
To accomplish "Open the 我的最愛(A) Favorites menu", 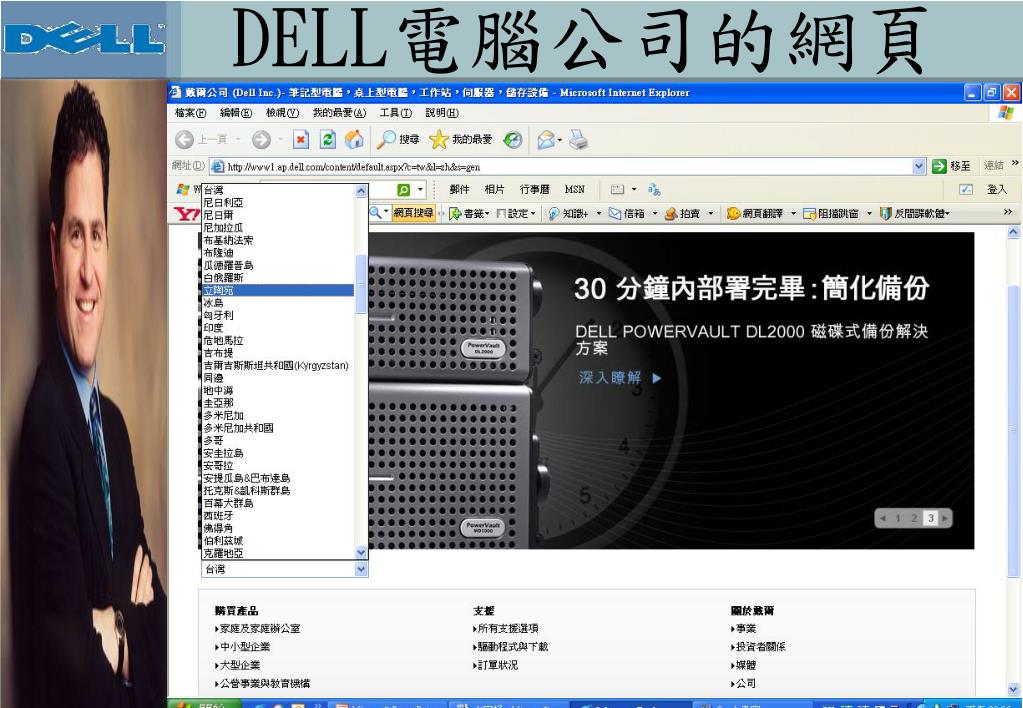I will pos(339,113).
